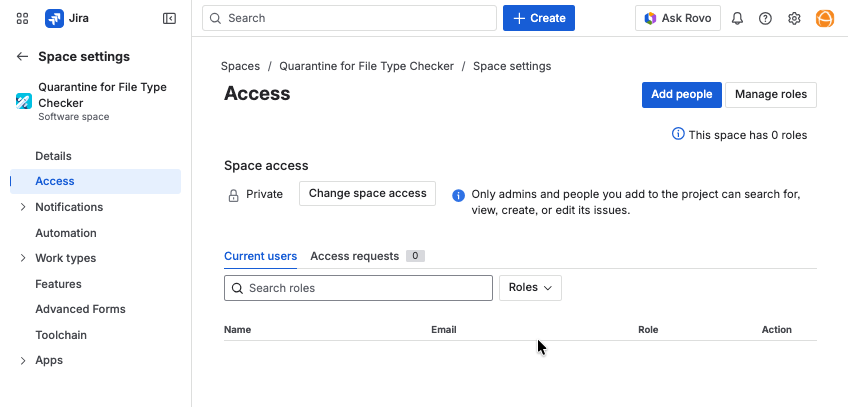
Task: Click the info icon next to space roles count
Action: tap(678, 134)
